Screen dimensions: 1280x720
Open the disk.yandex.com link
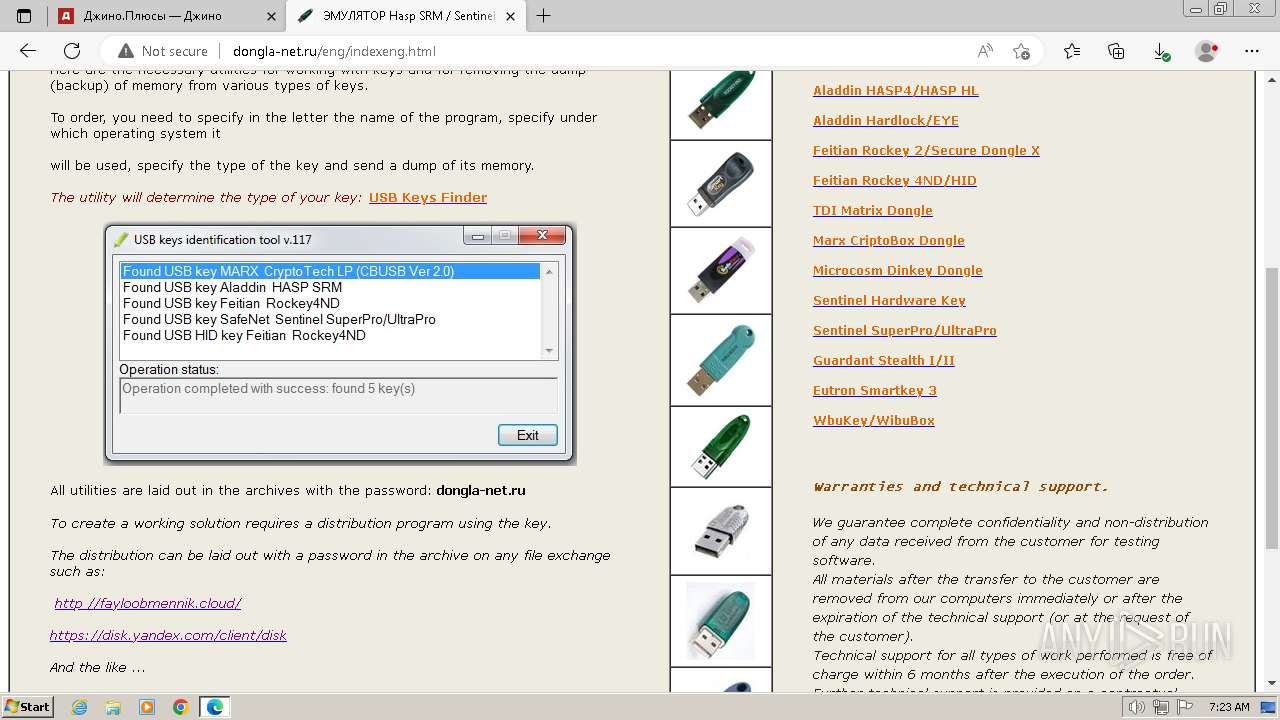tap(168, 635)
